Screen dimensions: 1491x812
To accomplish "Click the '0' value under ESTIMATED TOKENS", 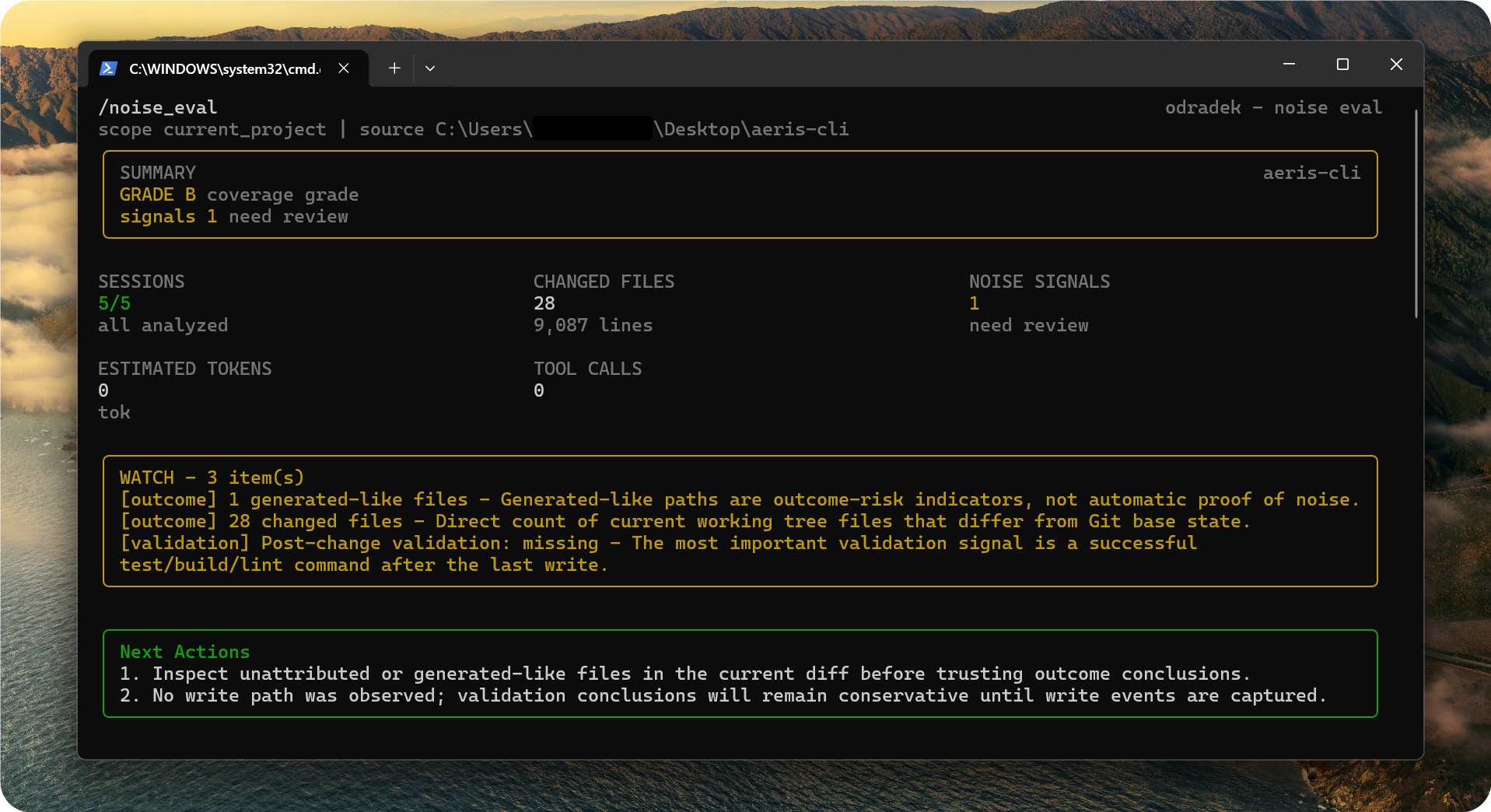I will click(103, 390).
